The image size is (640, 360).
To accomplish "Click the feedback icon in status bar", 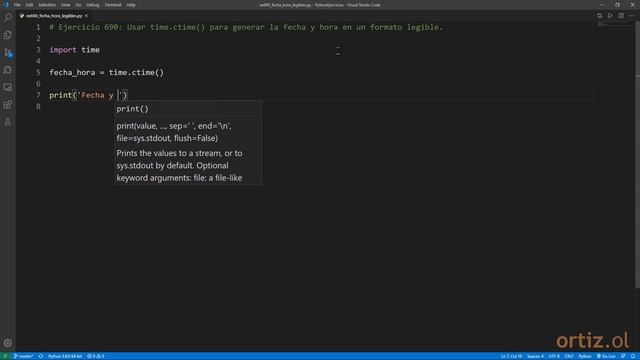I will coord(623,356).
